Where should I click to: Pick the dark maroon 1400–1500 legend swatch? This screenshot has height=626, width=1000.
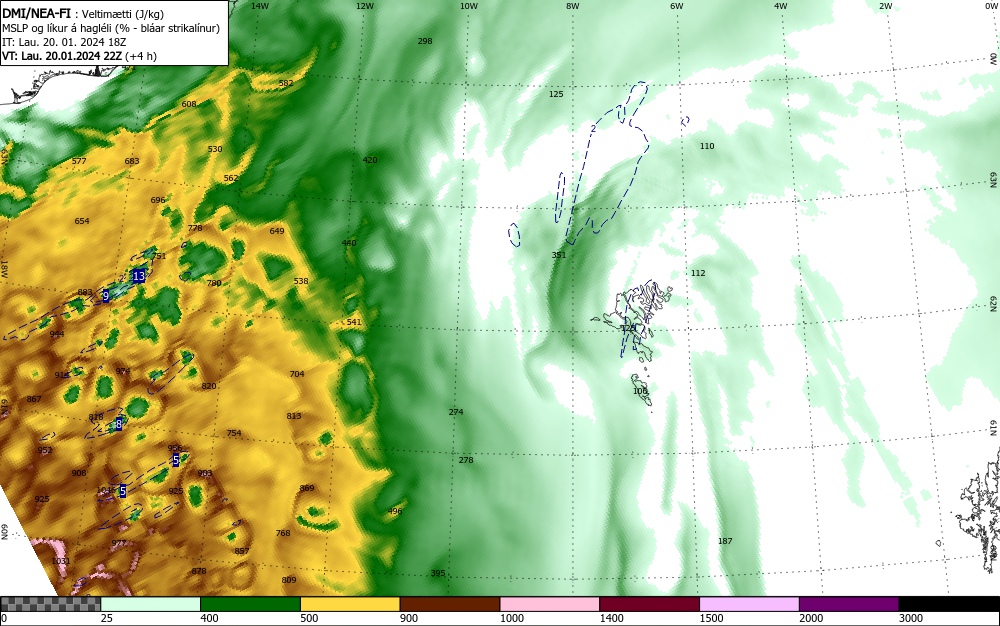[x=649, y=604]
